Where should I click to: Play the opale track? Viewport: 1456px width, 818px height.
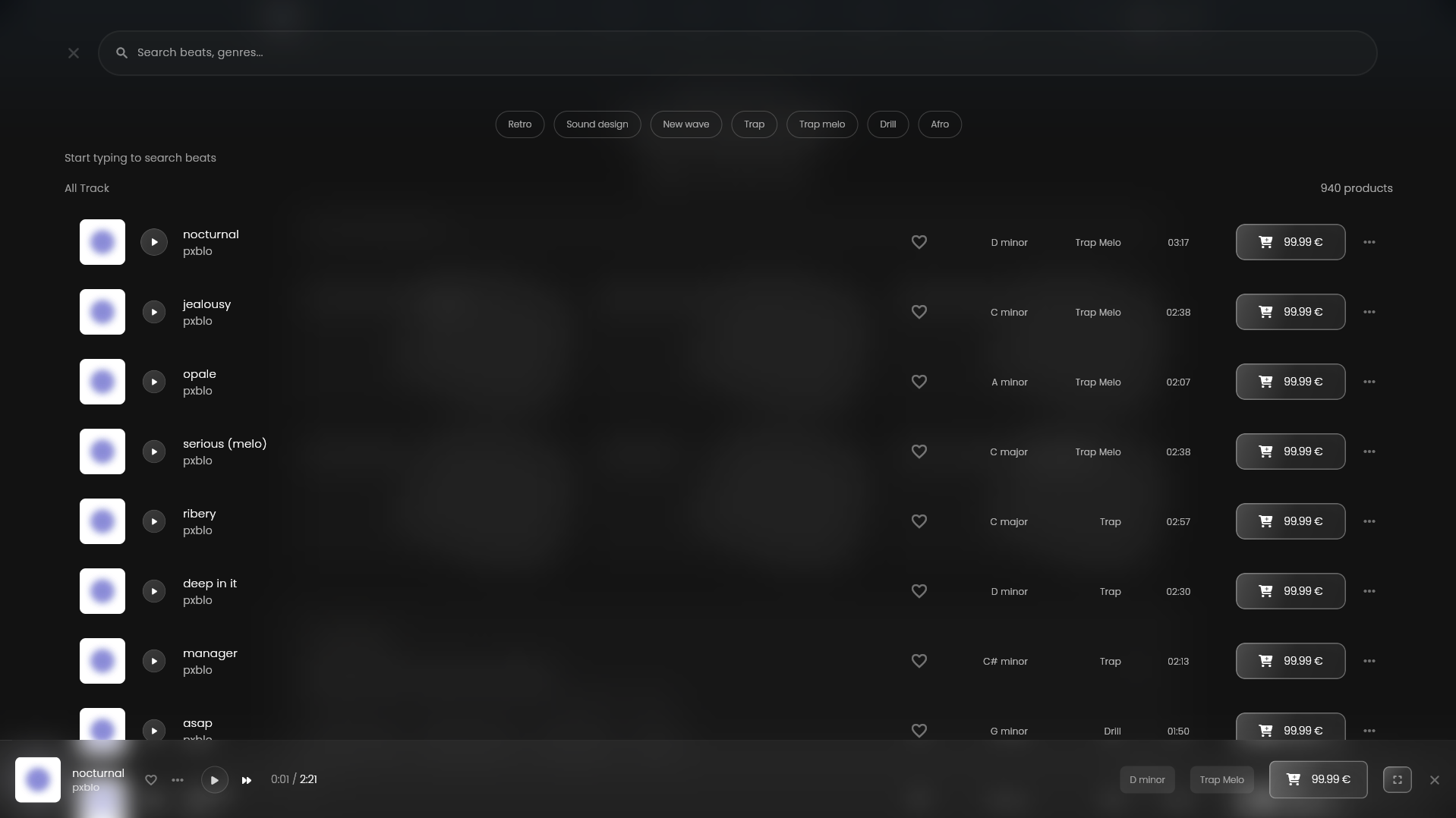pyautogui.click(x=154, y=382)
